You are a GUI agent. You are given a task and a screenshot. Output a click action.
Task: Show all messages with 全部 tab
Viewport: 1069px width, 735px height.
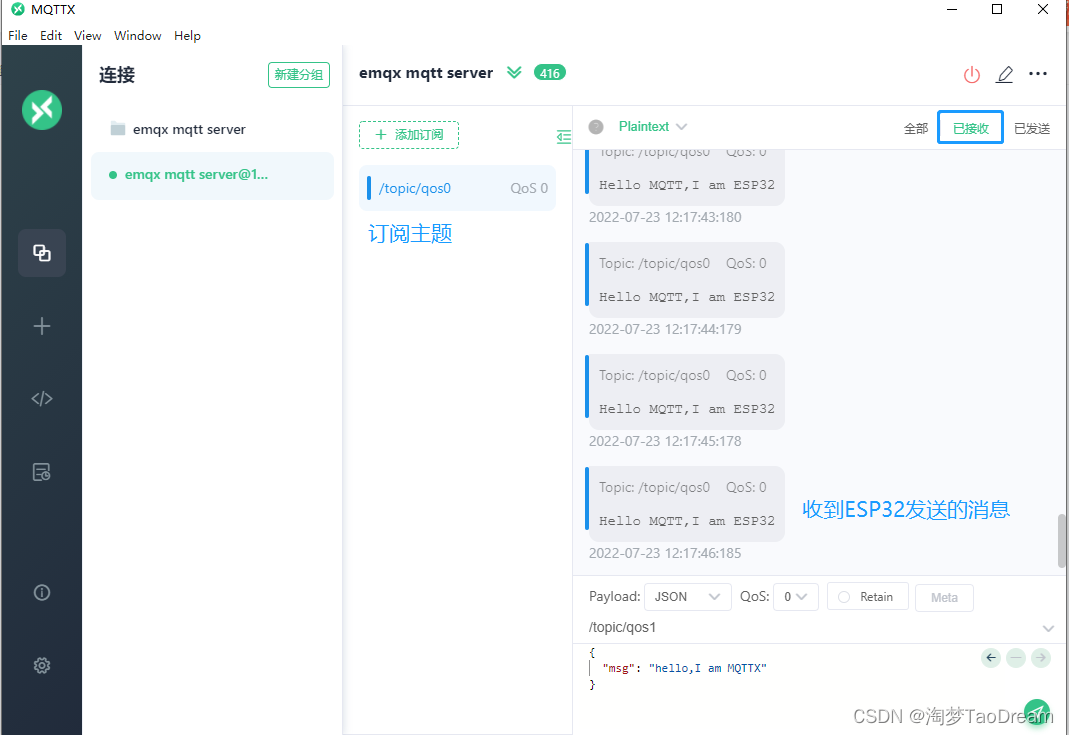[916, 128]
